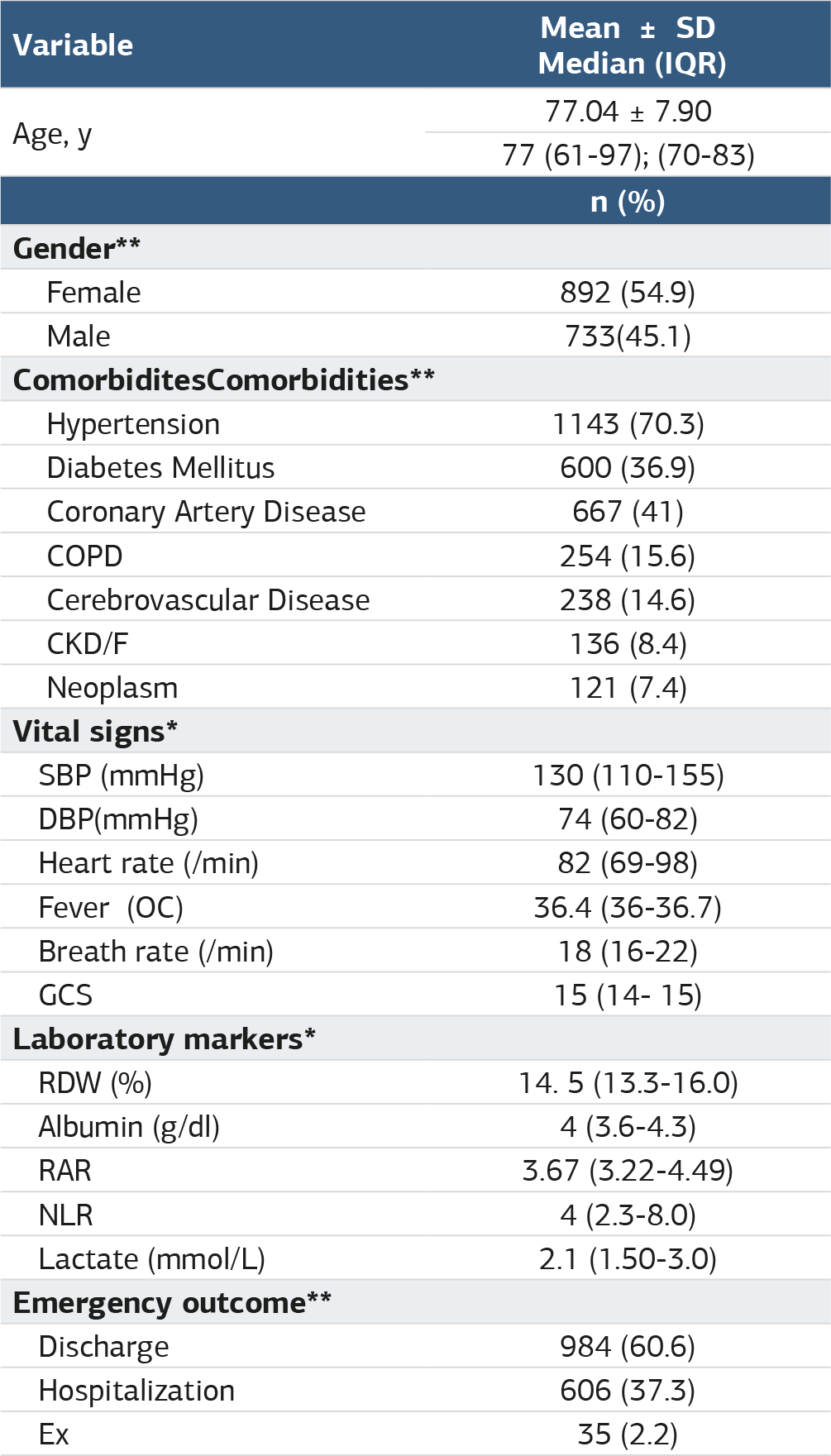Select the COPD row value

tap(628, 556)
